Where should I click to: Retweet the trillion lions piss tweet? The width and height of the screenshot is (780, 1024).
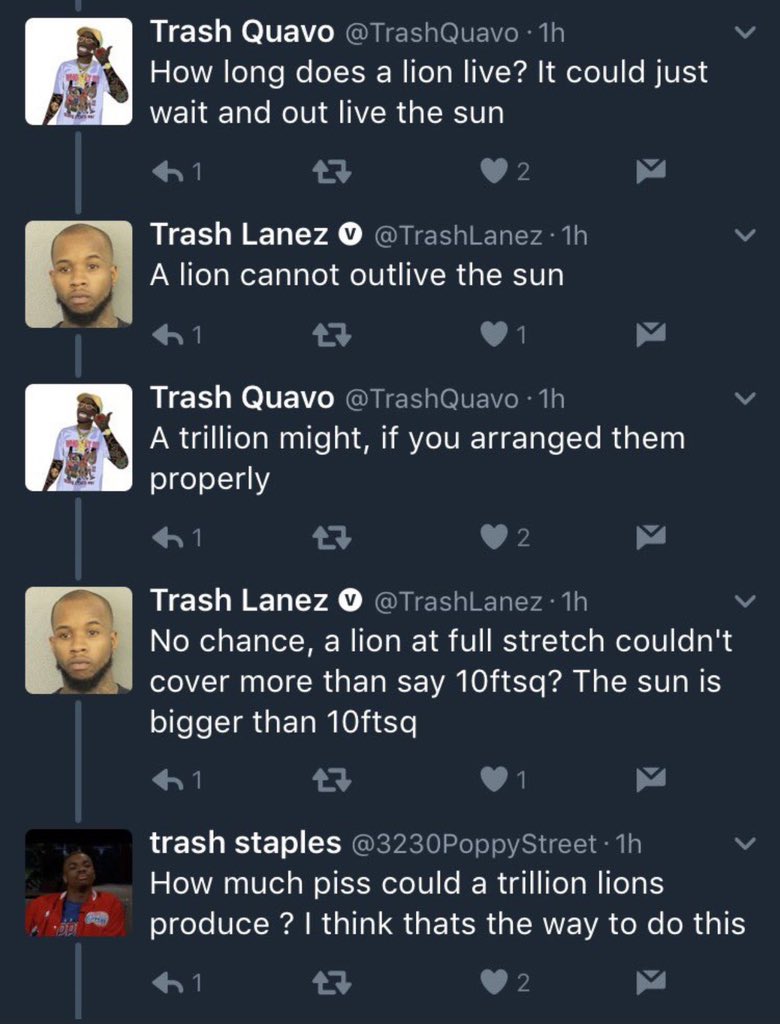coord(332,982)
